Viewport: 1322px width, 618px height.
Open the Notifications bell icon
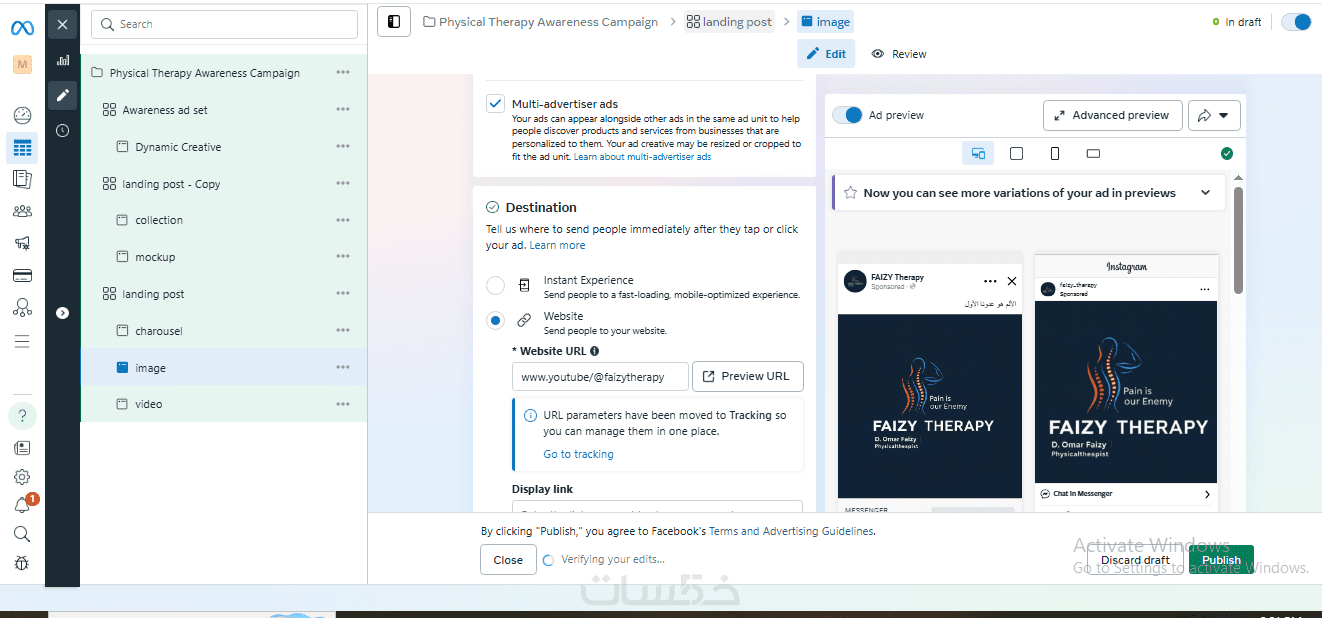pos(22,505)
